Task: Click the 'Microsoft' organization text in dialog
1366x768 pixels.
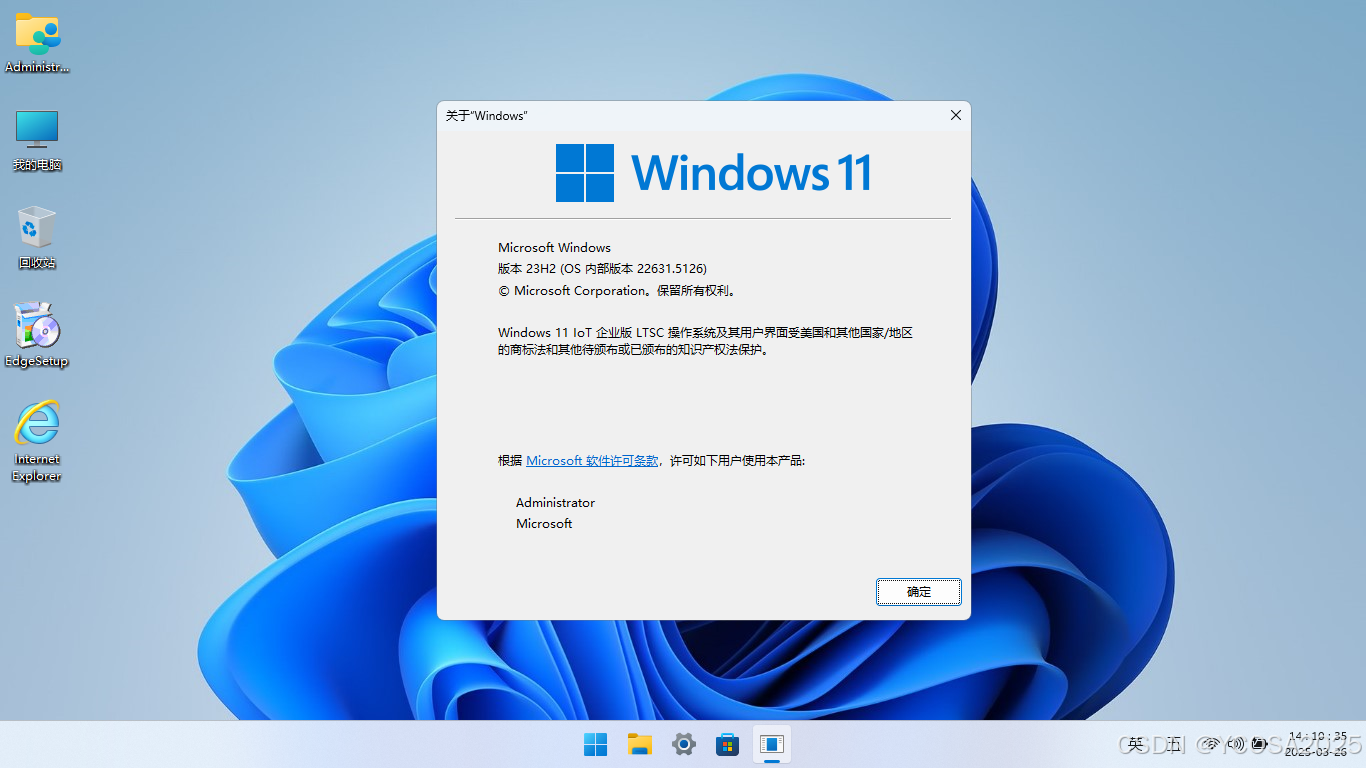Action: point(544,524)
